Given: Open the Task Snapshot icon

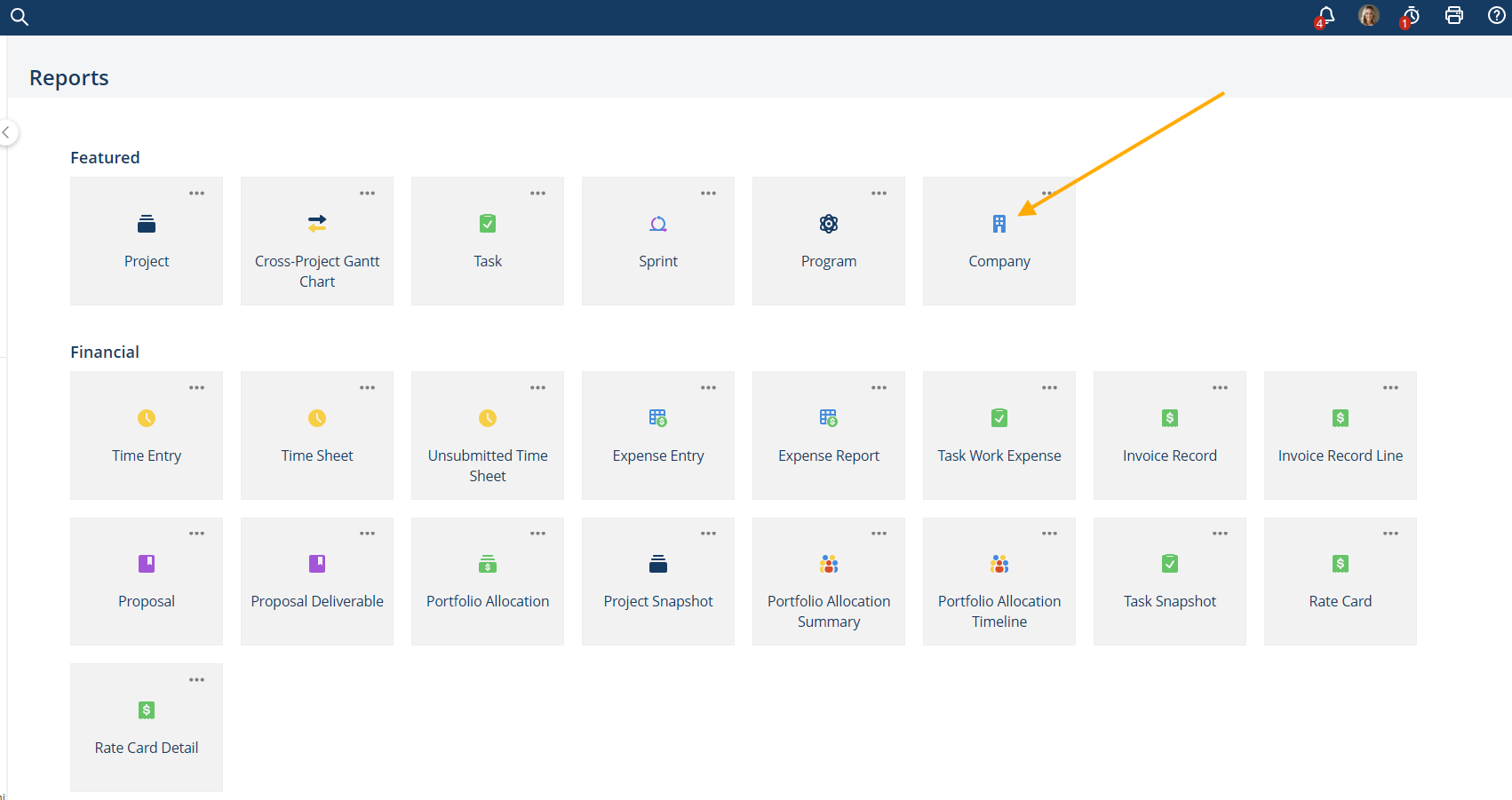Looking at the screenshot, I should tap(1170, 564).
